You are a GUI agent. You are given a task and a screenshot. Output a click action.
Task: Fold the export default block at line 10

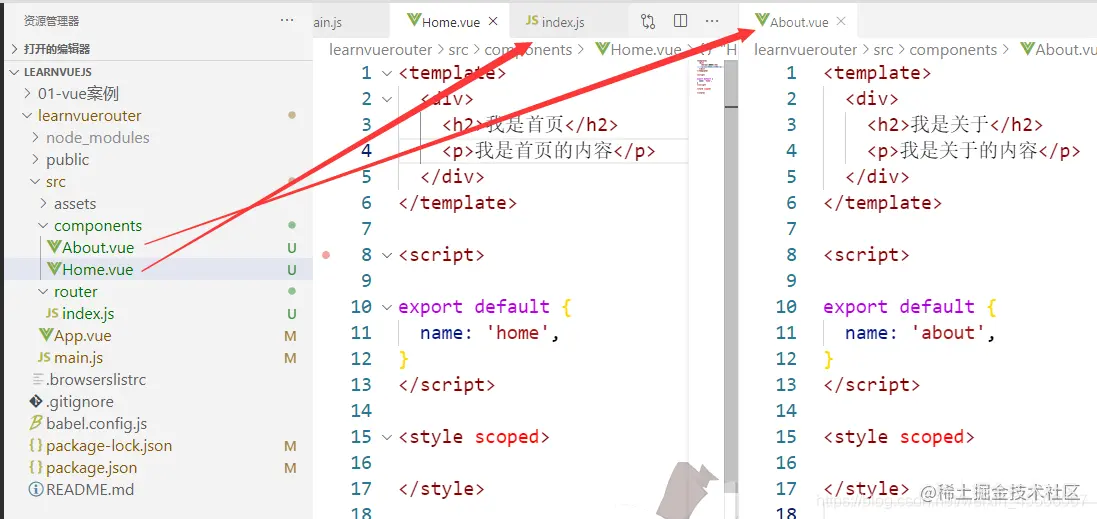pyautogui.click(x=387, y=307)
